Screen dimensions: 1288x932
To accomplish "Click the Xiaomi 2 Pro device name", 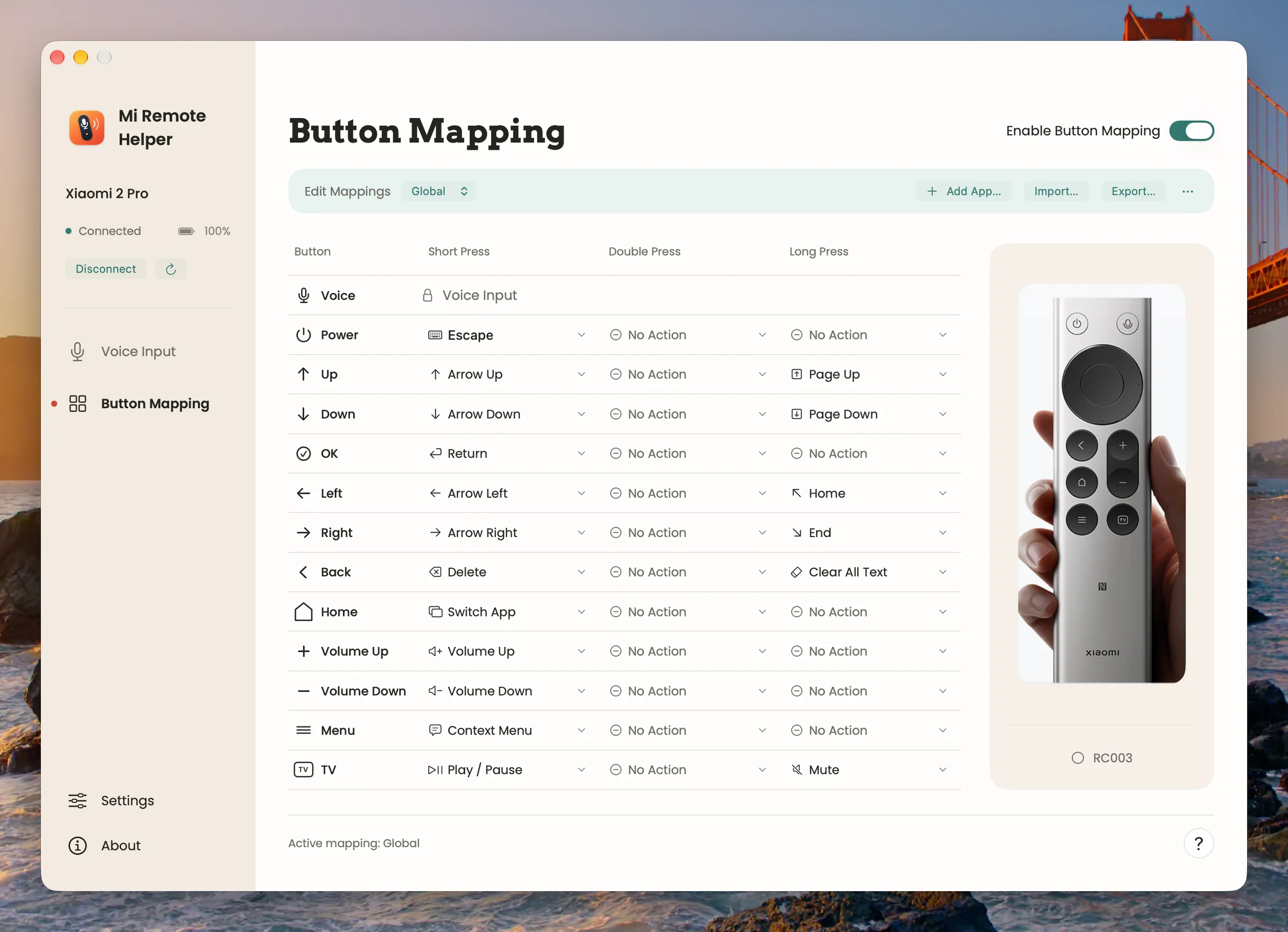I will [107, 194].
